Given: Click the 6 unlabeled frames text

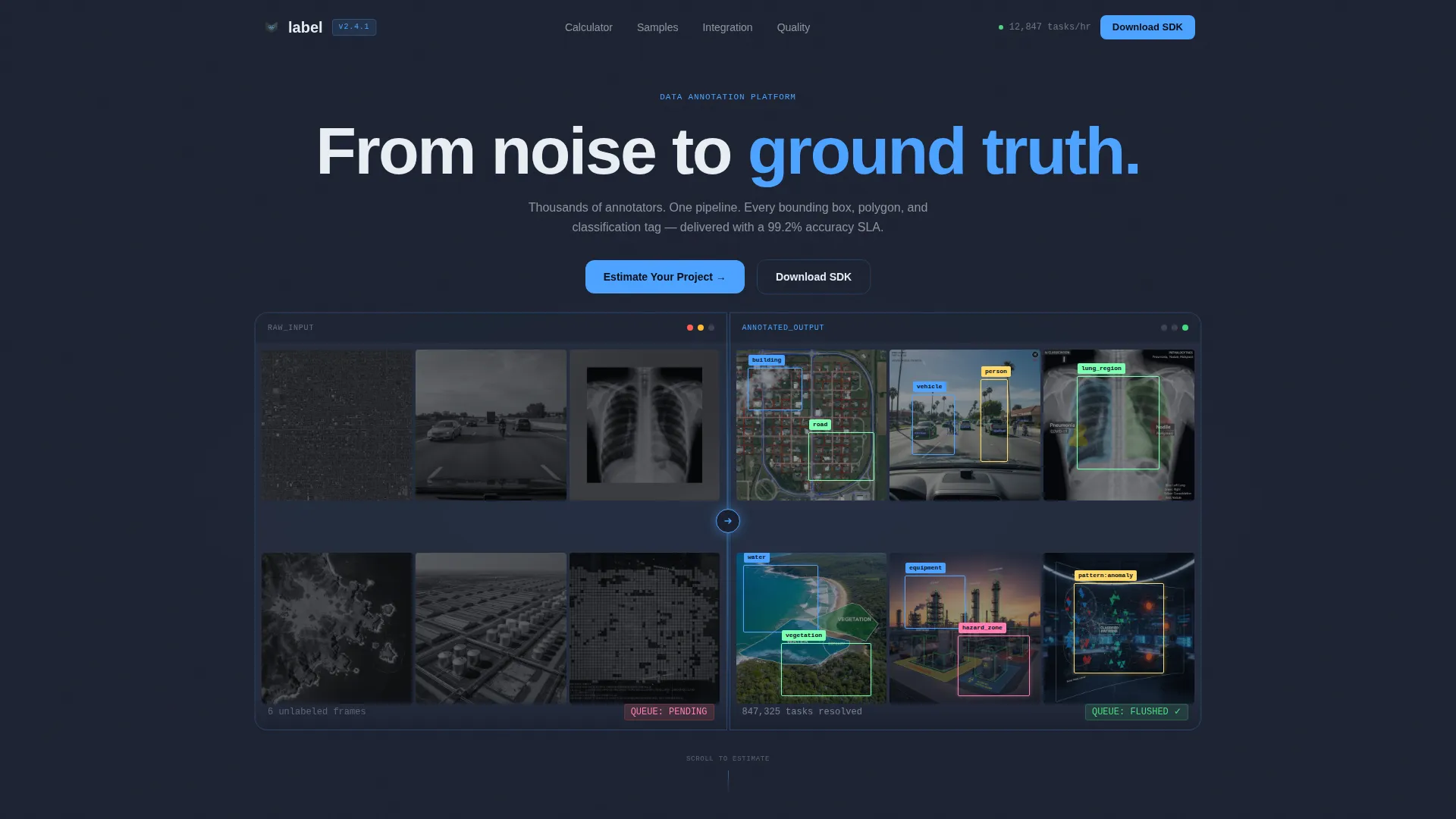Looking at the screenshot, I should coord(317,711).
